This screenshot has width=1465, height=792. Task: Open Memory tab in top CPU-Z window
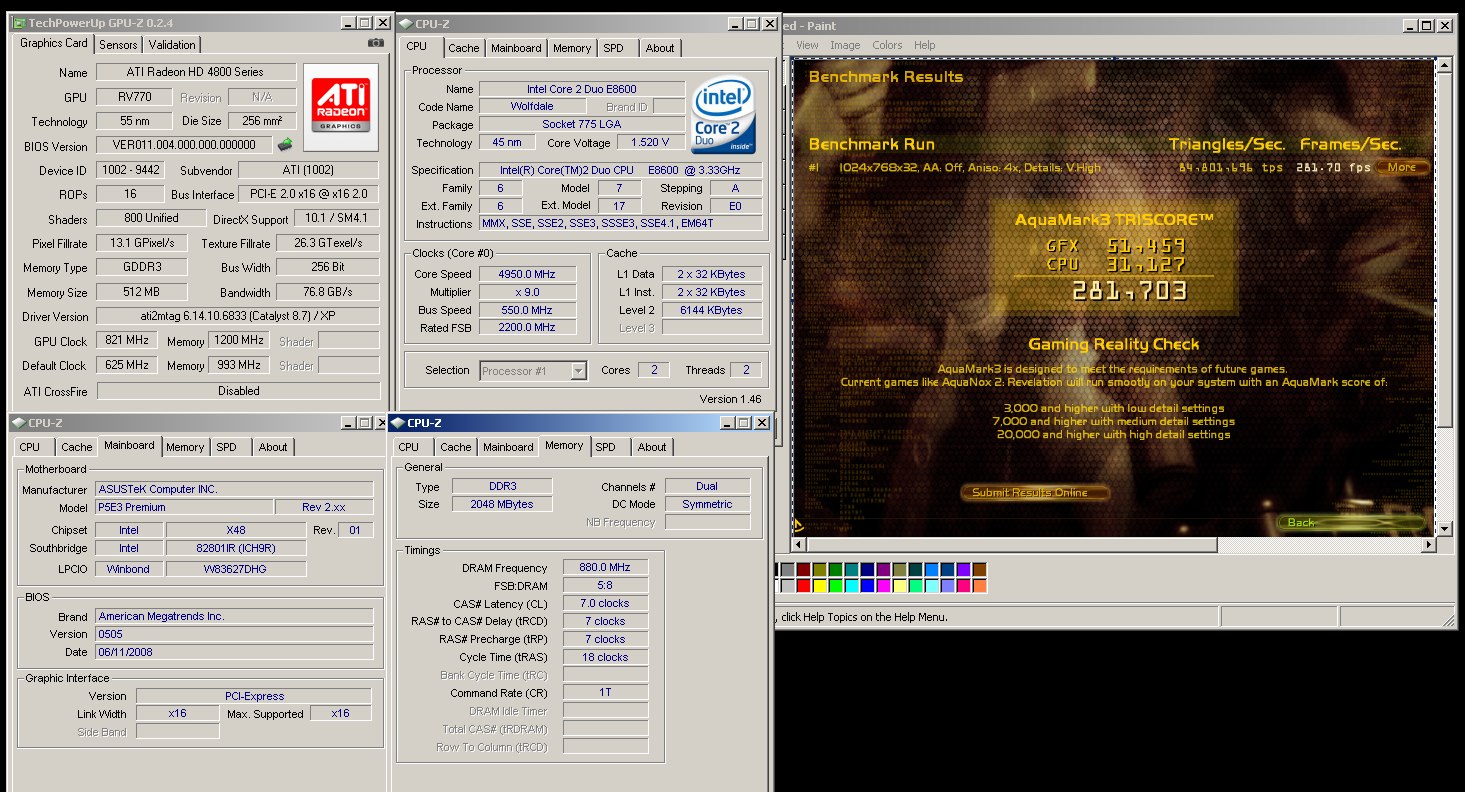[571, 48]
